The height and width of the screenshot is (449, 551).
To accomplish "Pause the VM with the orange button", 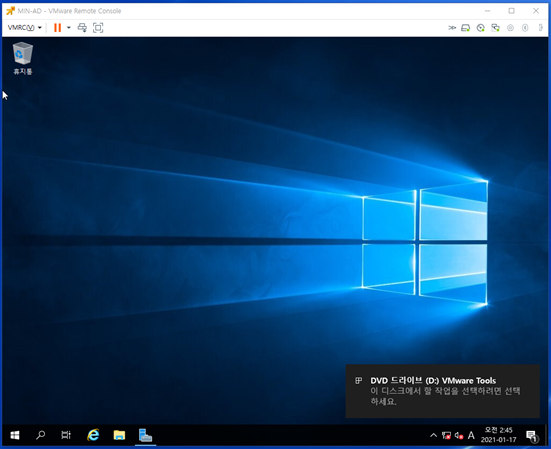I will [57, 28].
